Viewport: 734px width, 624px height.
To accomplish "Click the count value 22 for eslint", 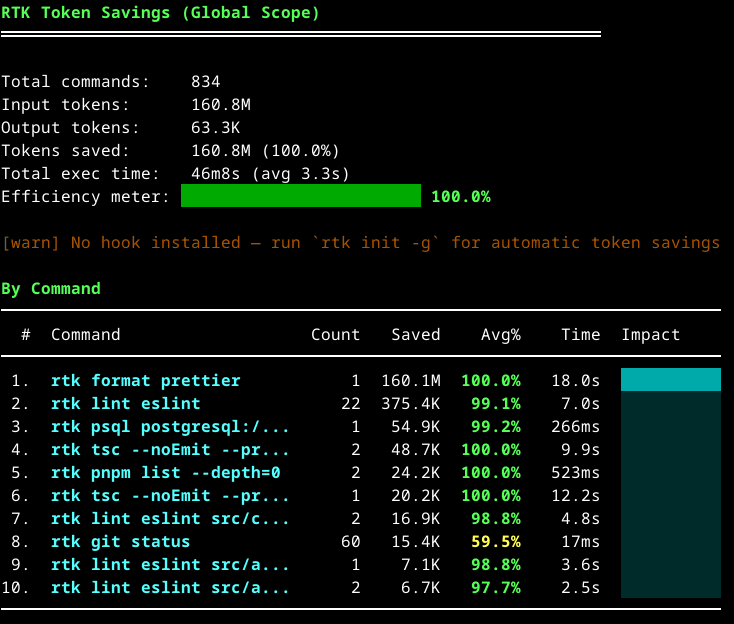I will point(351,404).
